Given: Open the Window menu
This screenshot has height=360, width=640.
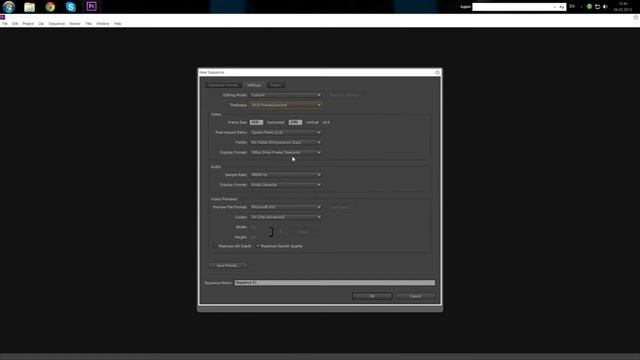Looking at the screenshot, I should click(x=103, y=24).
